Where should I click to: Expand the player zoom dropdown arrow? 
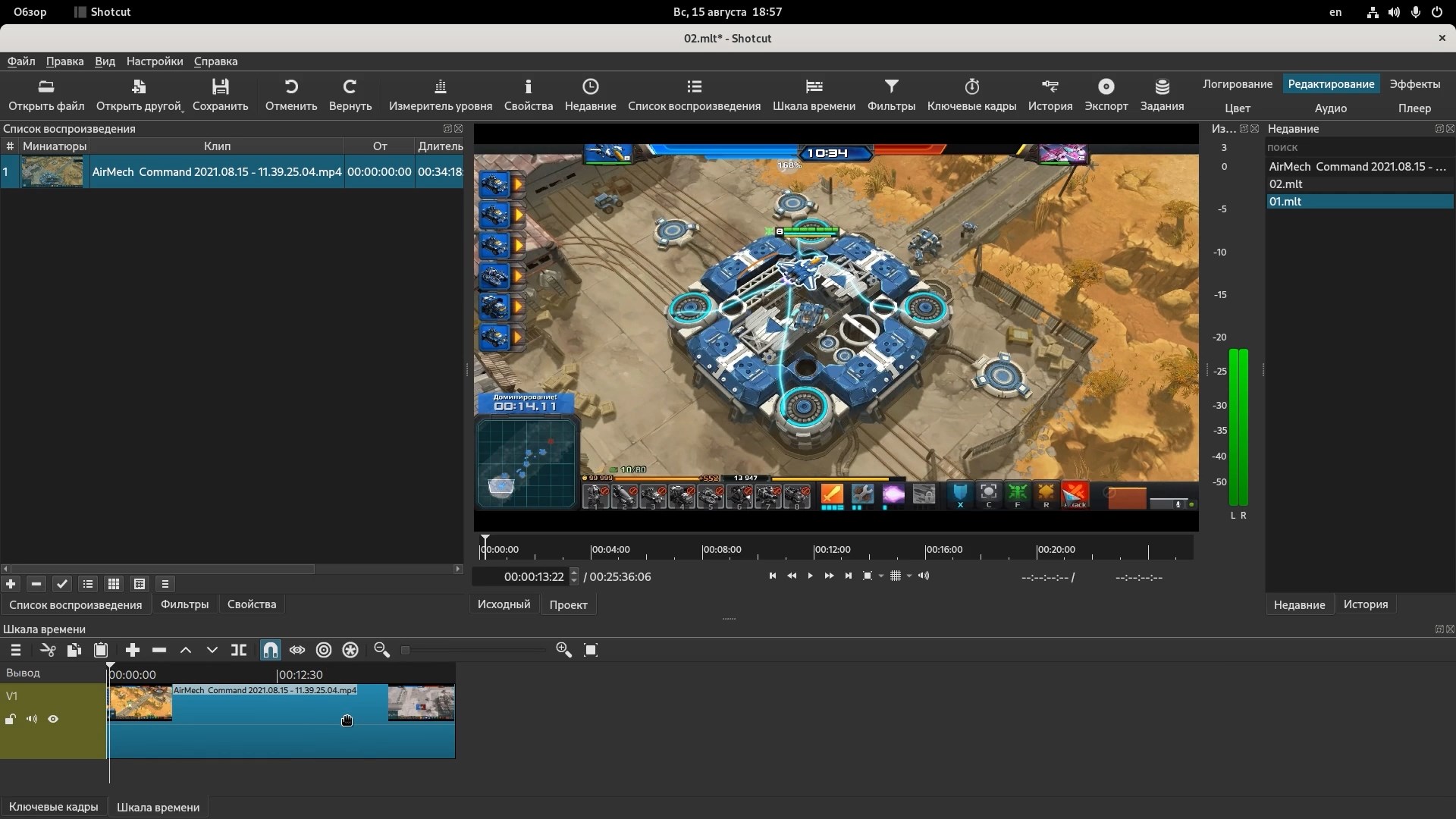click(x=881, y=576)
